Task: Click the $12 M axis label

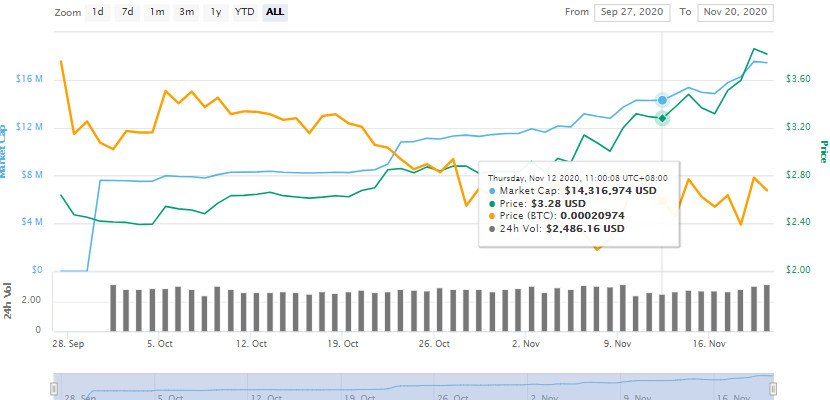Action: pos(30,127)
